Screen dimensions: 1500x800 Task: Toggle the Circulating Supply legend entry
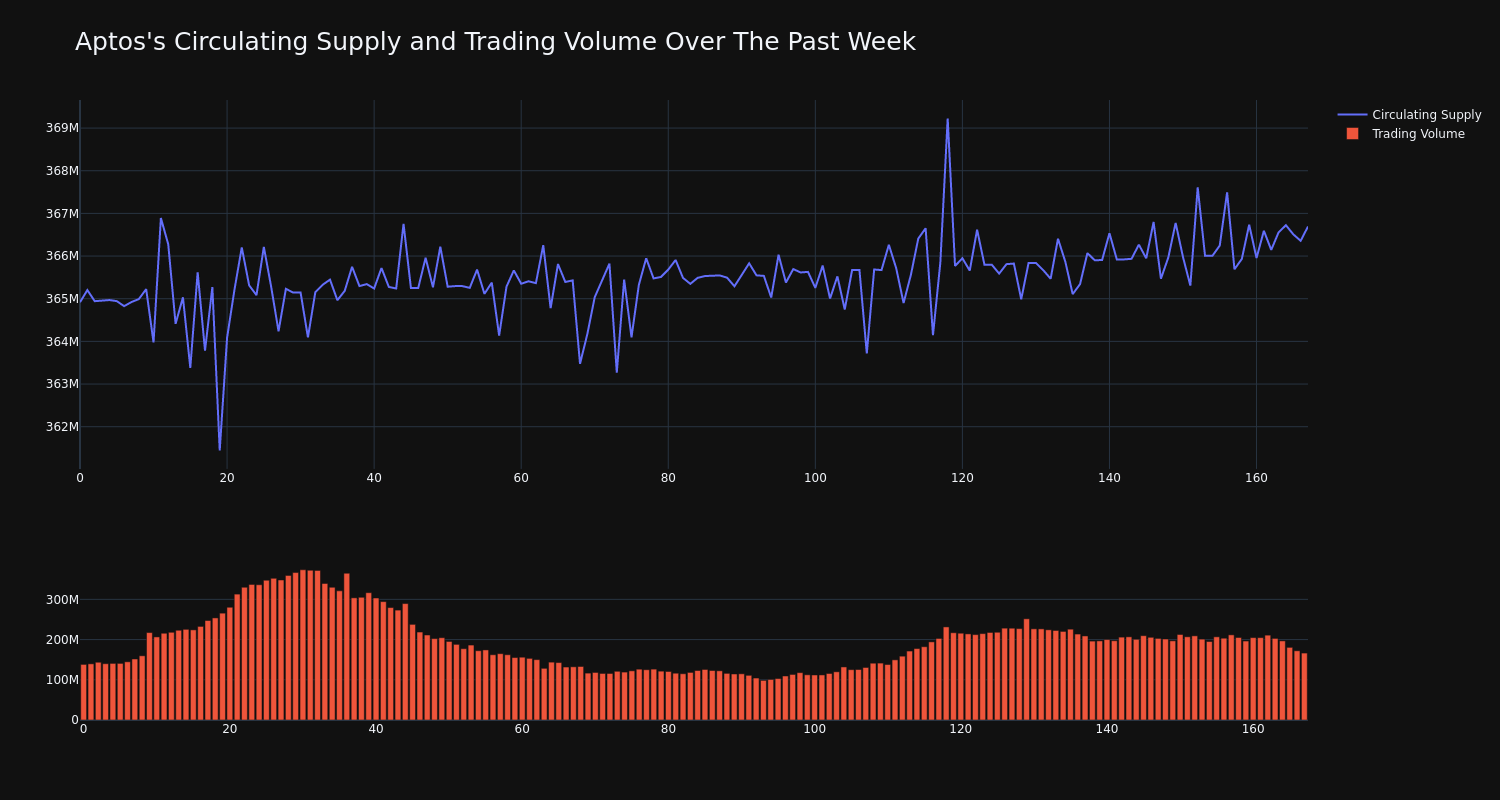pyautogui.click(x=1409, y=115)
